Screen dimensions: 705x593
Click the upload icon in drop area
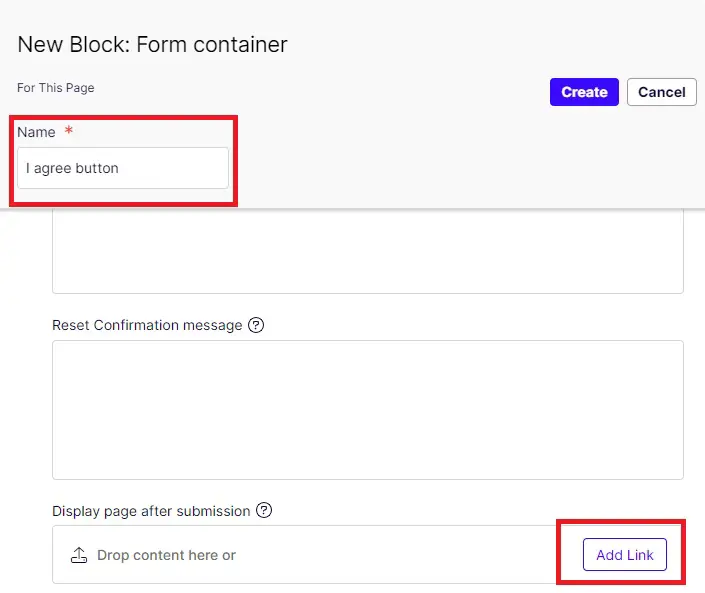coord(79,555)
